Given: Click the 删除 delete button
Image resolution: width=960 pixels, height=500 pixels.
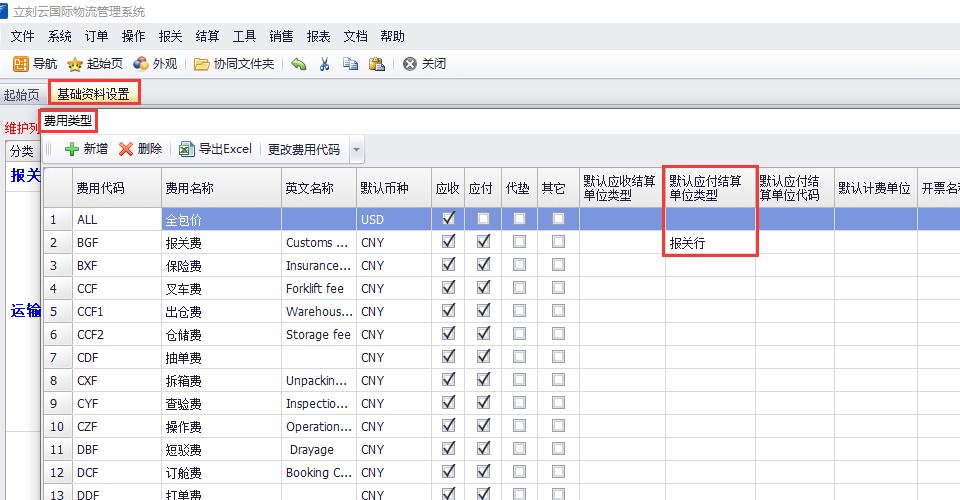Looking at the screenshot, I should click(140, 149).
